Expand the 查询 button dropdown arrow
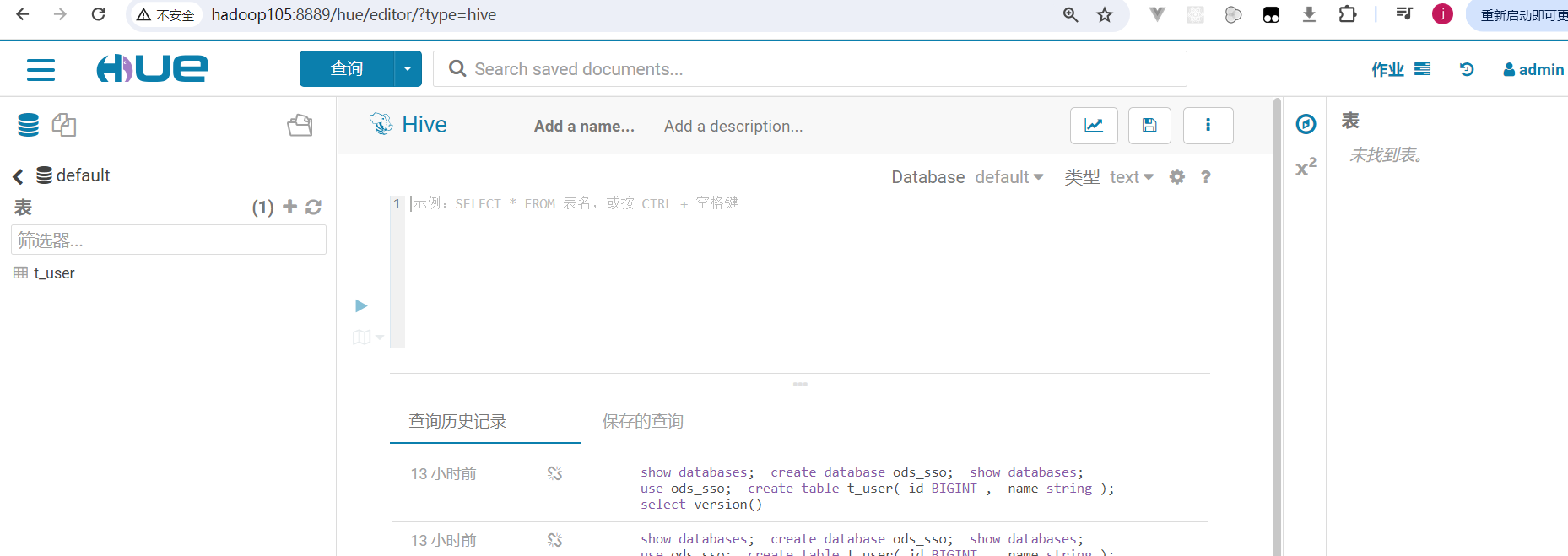This screenshot has width=1568, height=556. (x=408, y=69)
